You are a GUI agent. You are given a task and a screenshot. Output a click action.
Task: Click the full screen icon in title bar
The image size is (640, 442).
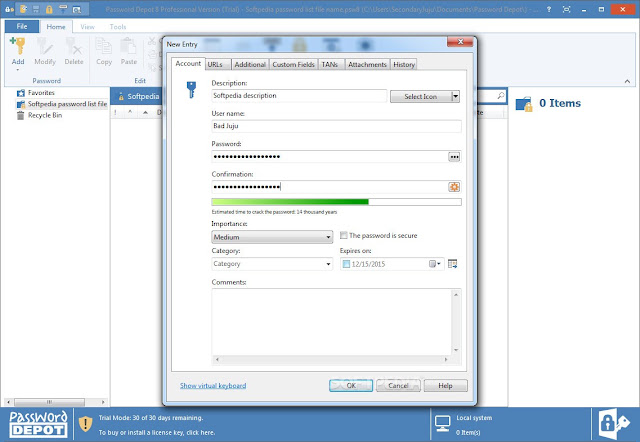tap(567, 9)
